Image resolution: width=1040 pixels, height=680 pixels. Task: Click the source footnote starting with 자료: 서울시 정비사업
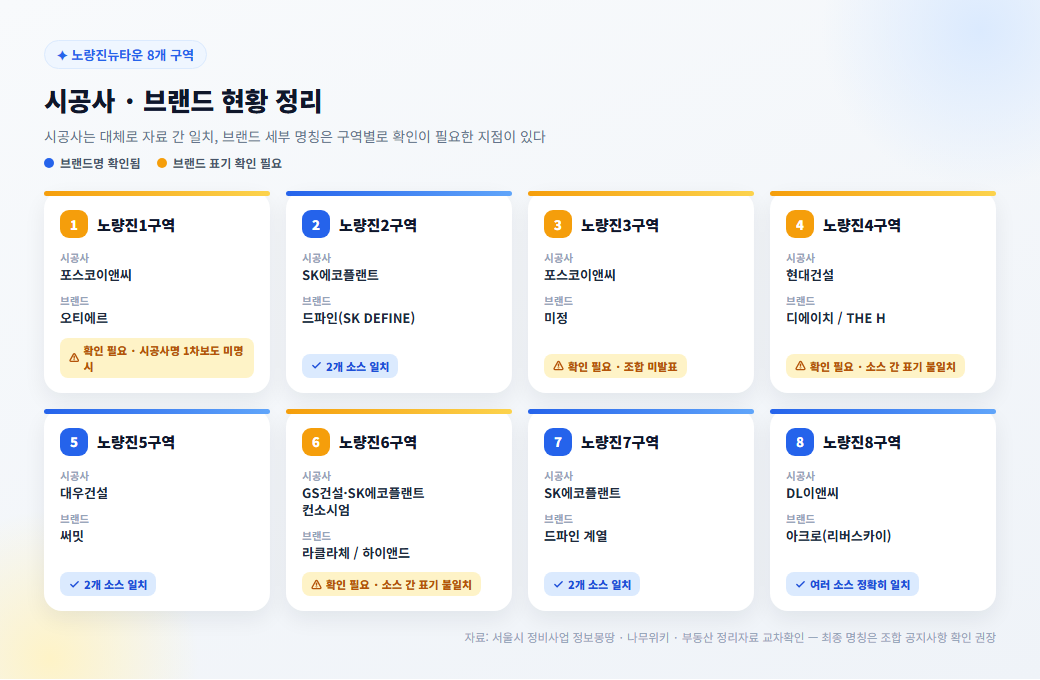pyautogui.click(x=730, y=638)
